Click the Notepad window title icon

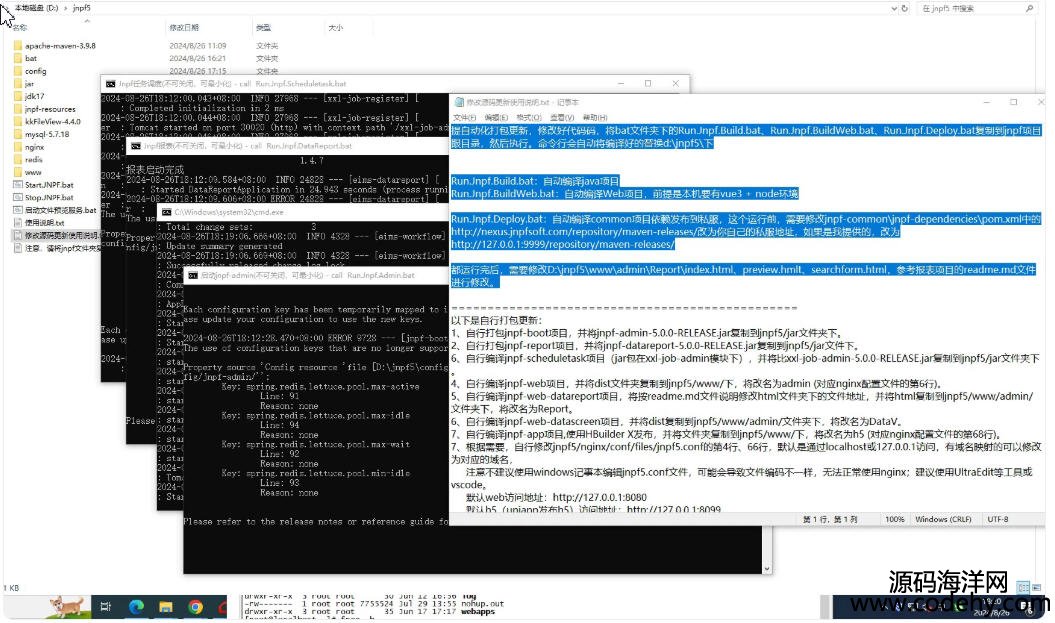pyautogui.click(x=459, y=102)
